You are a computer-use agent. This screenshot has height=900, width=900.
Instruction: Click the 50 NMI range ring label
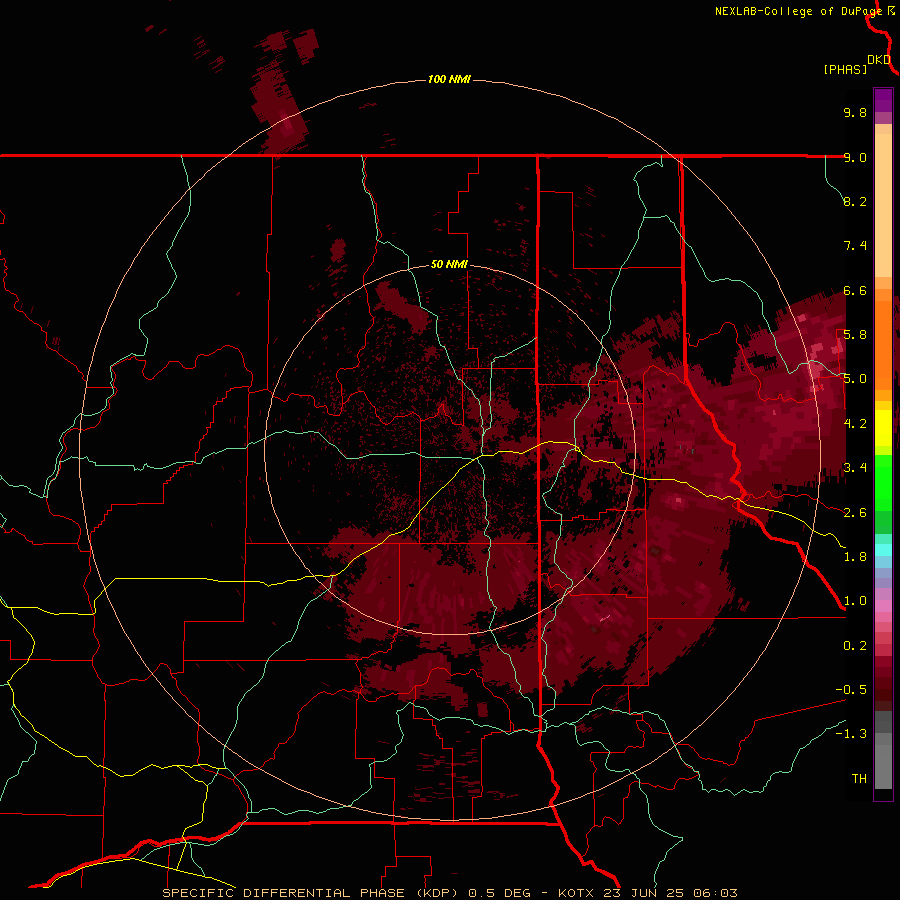(x=449, y=264)
